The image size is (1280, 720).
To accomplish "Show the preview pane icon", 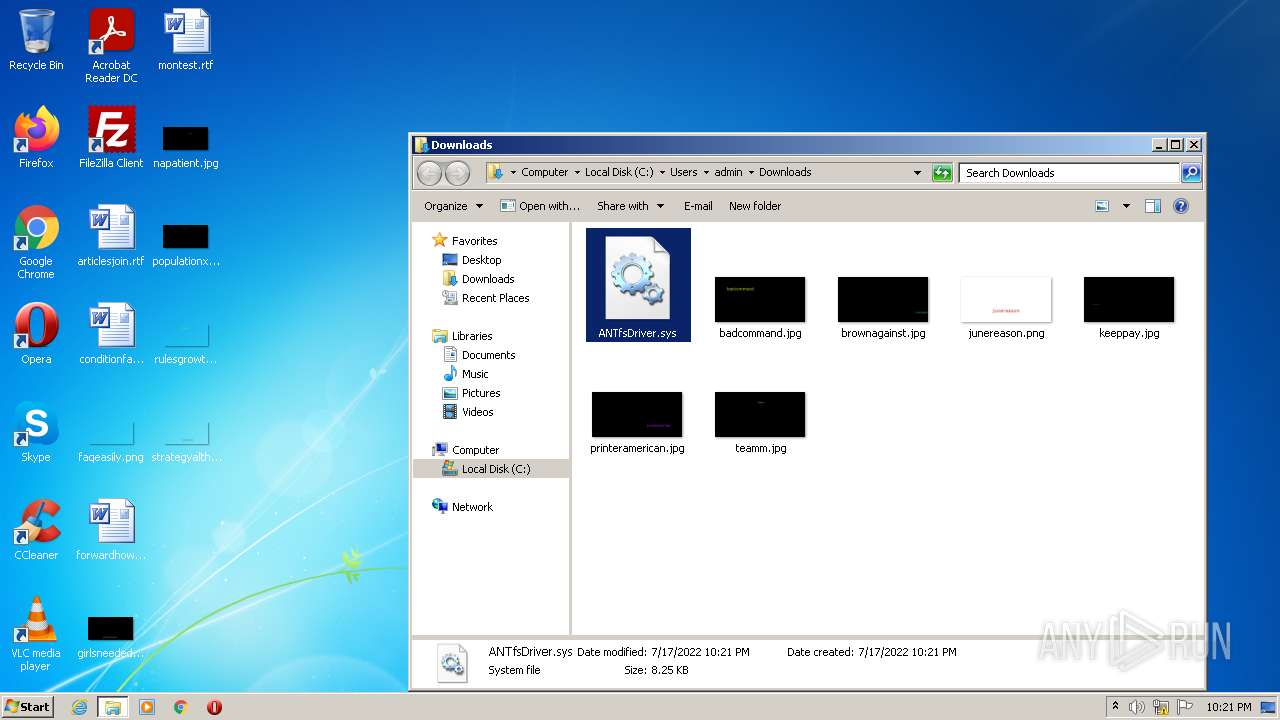I will click(1153, 206).
